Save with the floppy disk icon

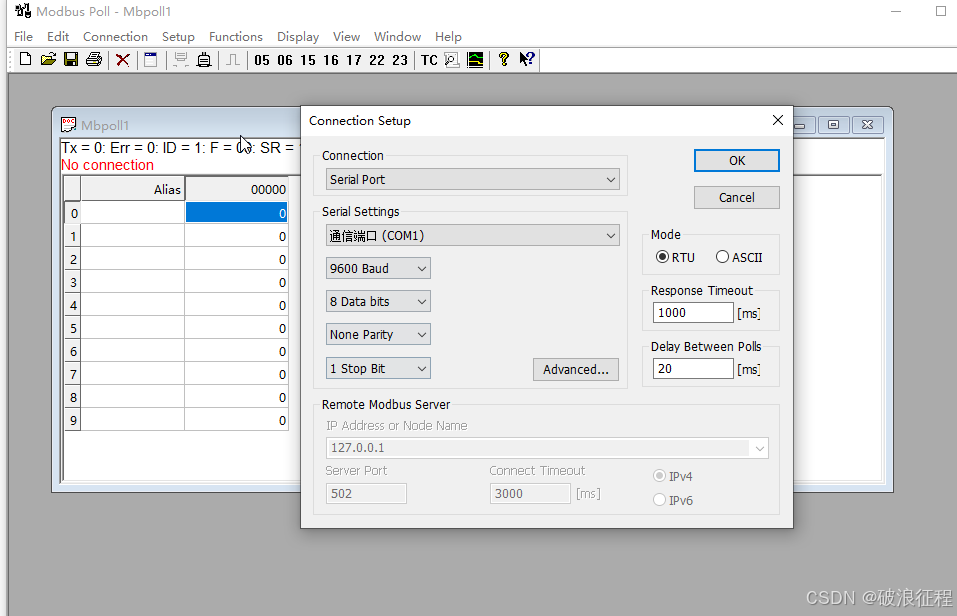[71, 60]
